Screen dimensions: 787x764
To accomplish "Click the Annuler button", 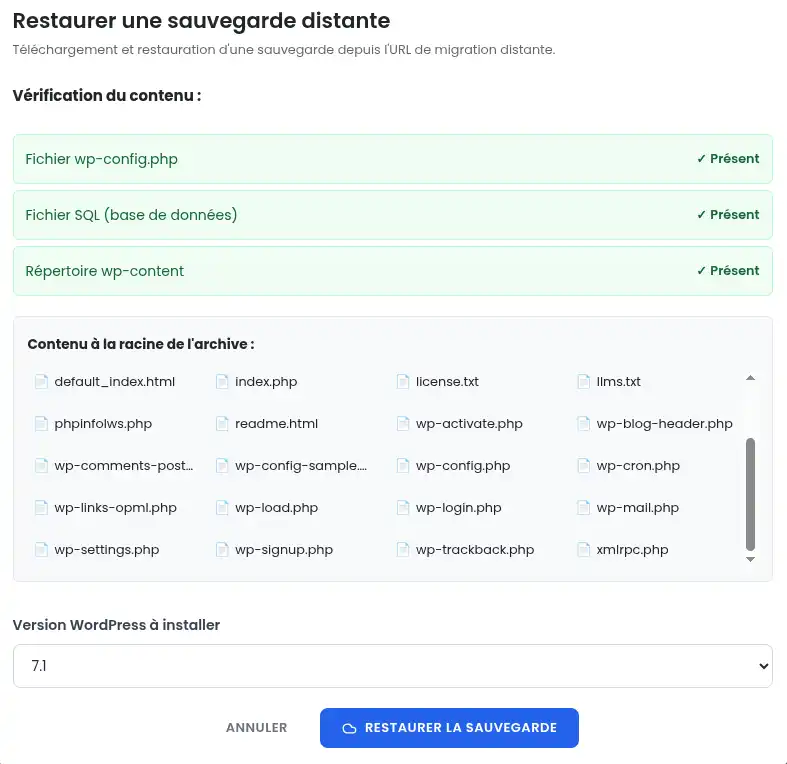I will [x=256, y=728].
